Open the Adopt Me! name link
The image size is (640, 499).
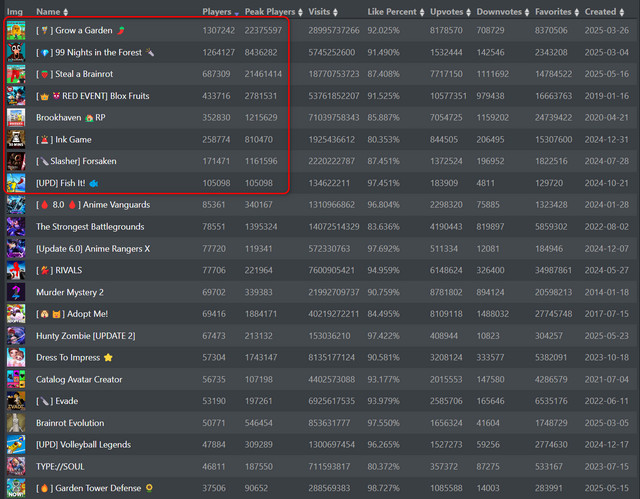click(72, 314)
